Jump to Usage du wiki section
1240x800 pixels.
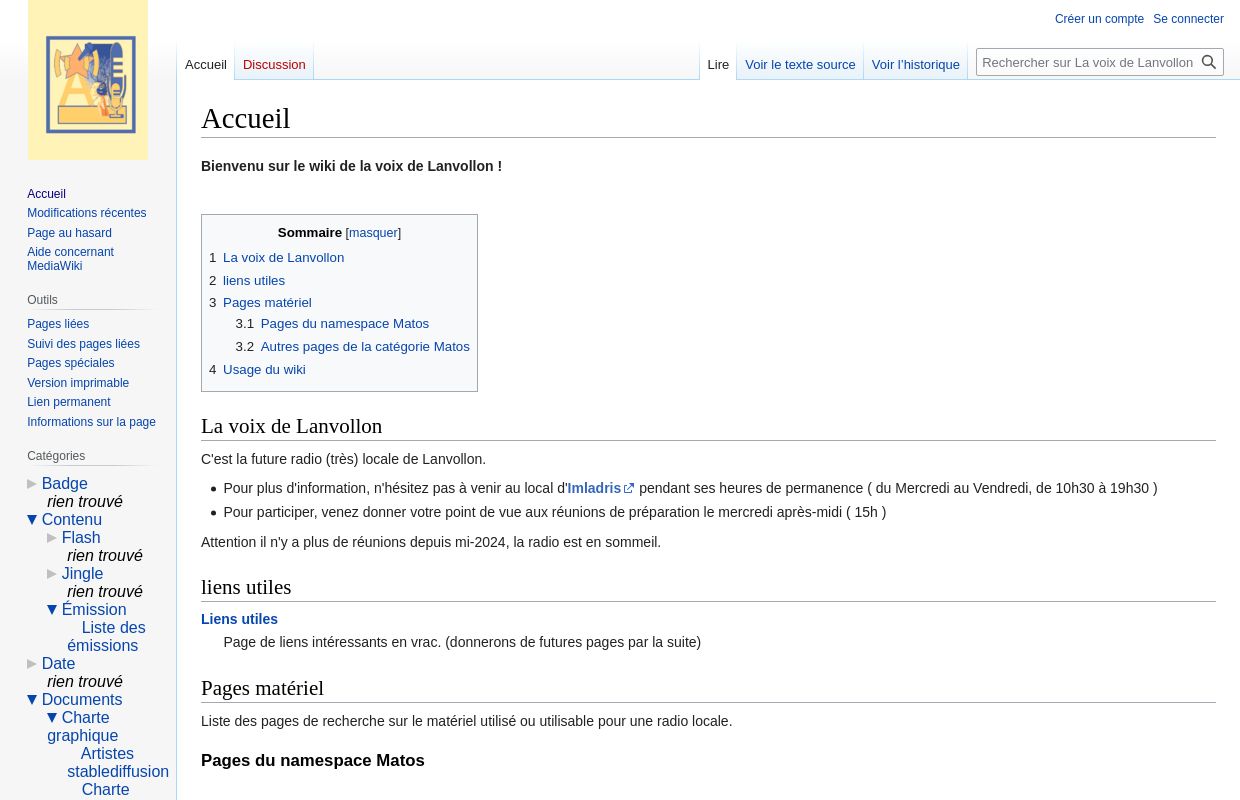tap(264, 370)
